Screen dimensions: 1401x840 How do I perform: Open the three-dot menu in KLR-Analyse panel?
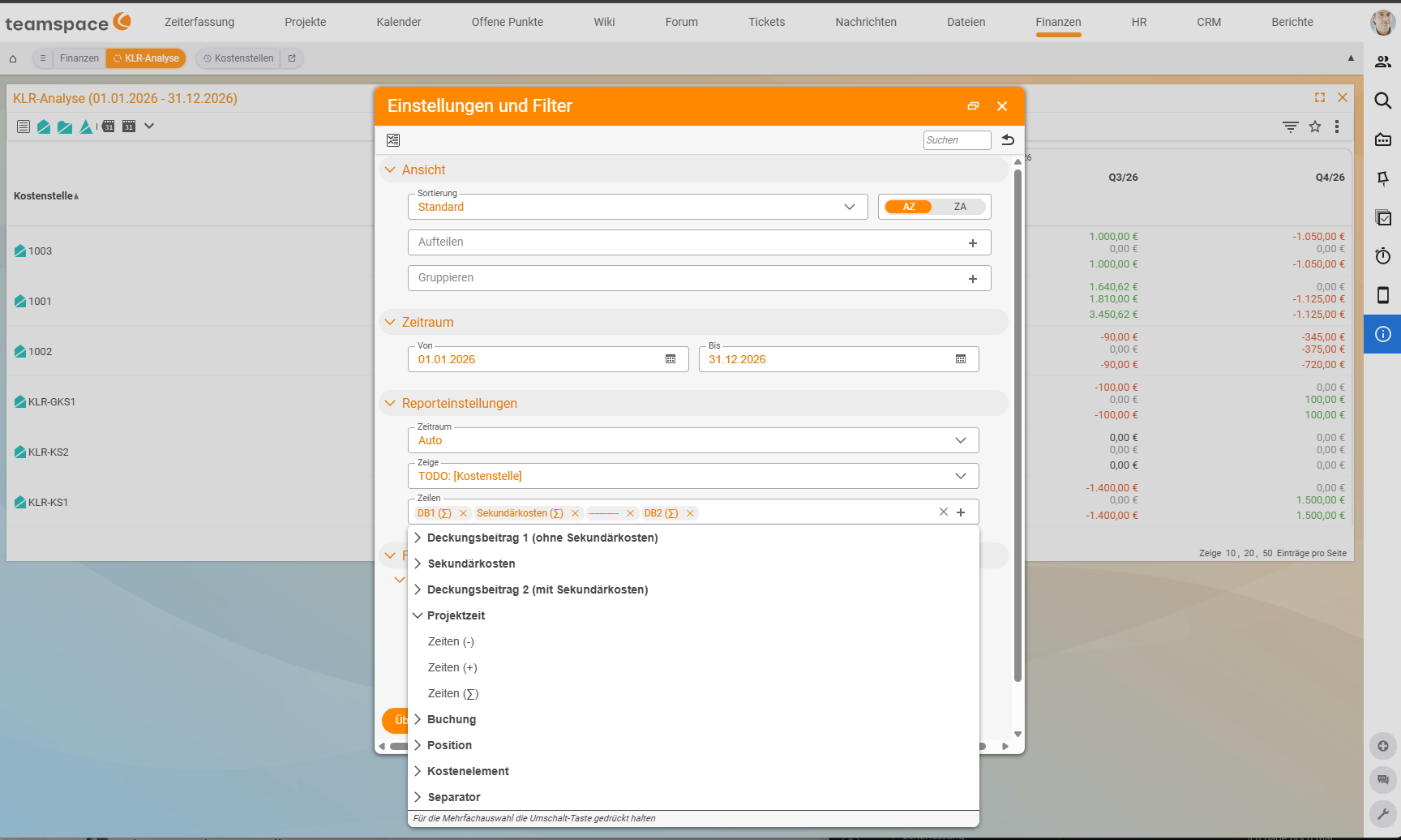(1337, 126)
